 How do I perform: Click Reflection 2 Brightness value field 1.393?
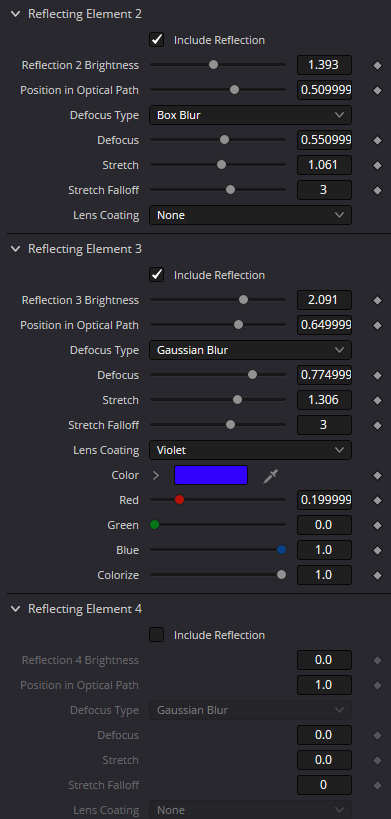point(324,65)
